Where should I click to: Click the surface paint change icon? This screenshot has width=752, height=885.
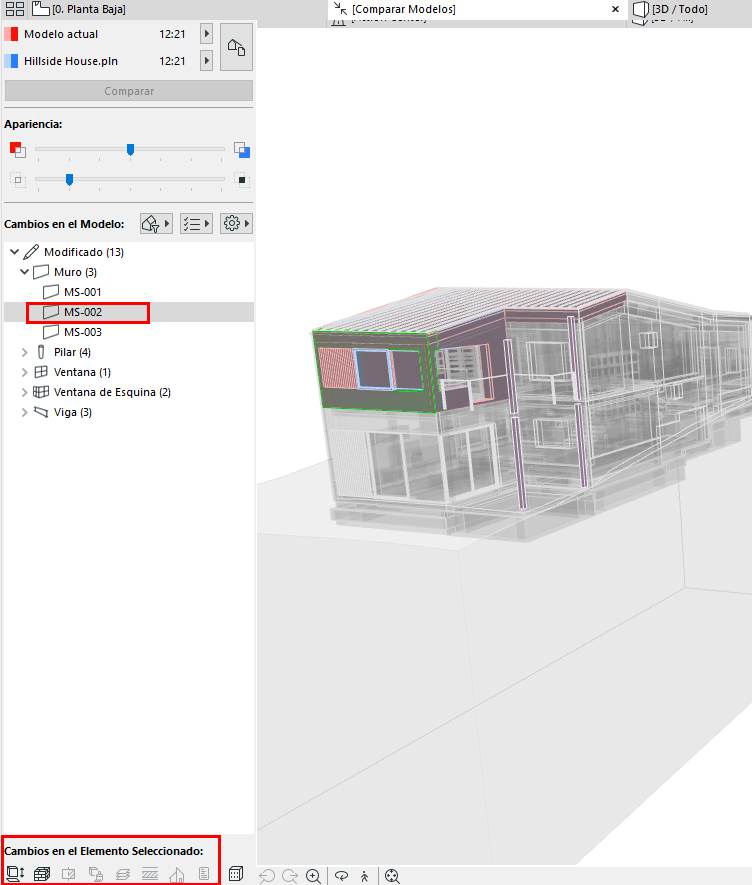pos(95,874)
